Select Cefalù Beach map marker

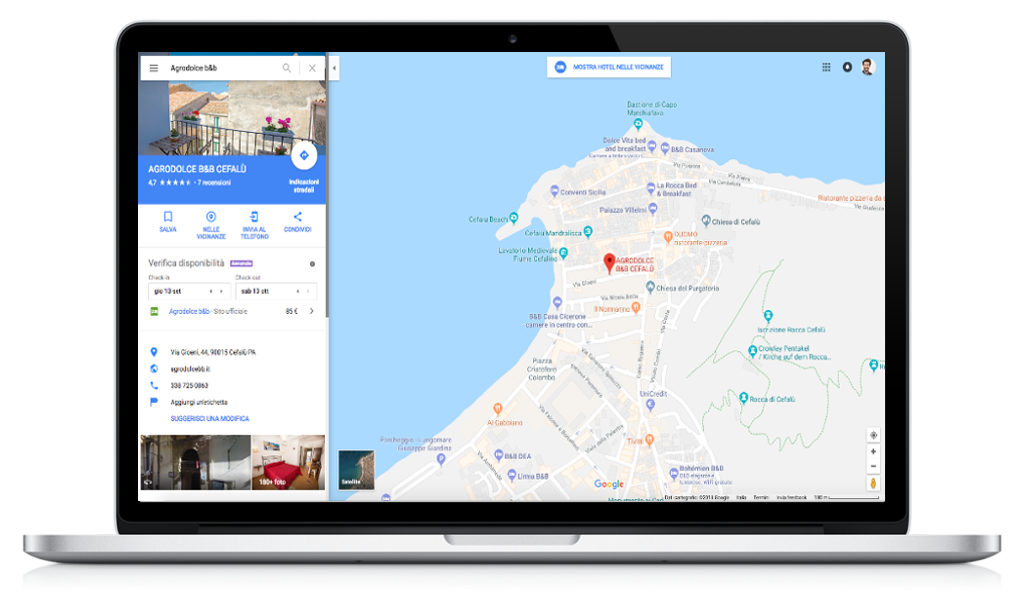514,218
